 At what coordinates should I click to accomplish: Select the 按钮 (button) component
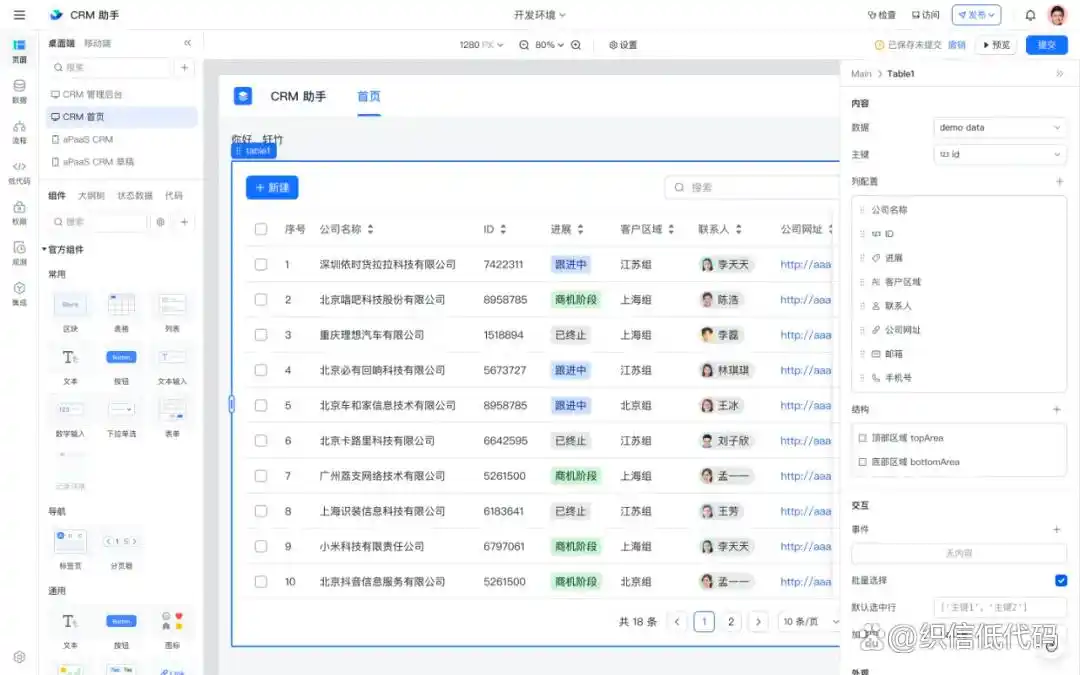pos(121,359)
